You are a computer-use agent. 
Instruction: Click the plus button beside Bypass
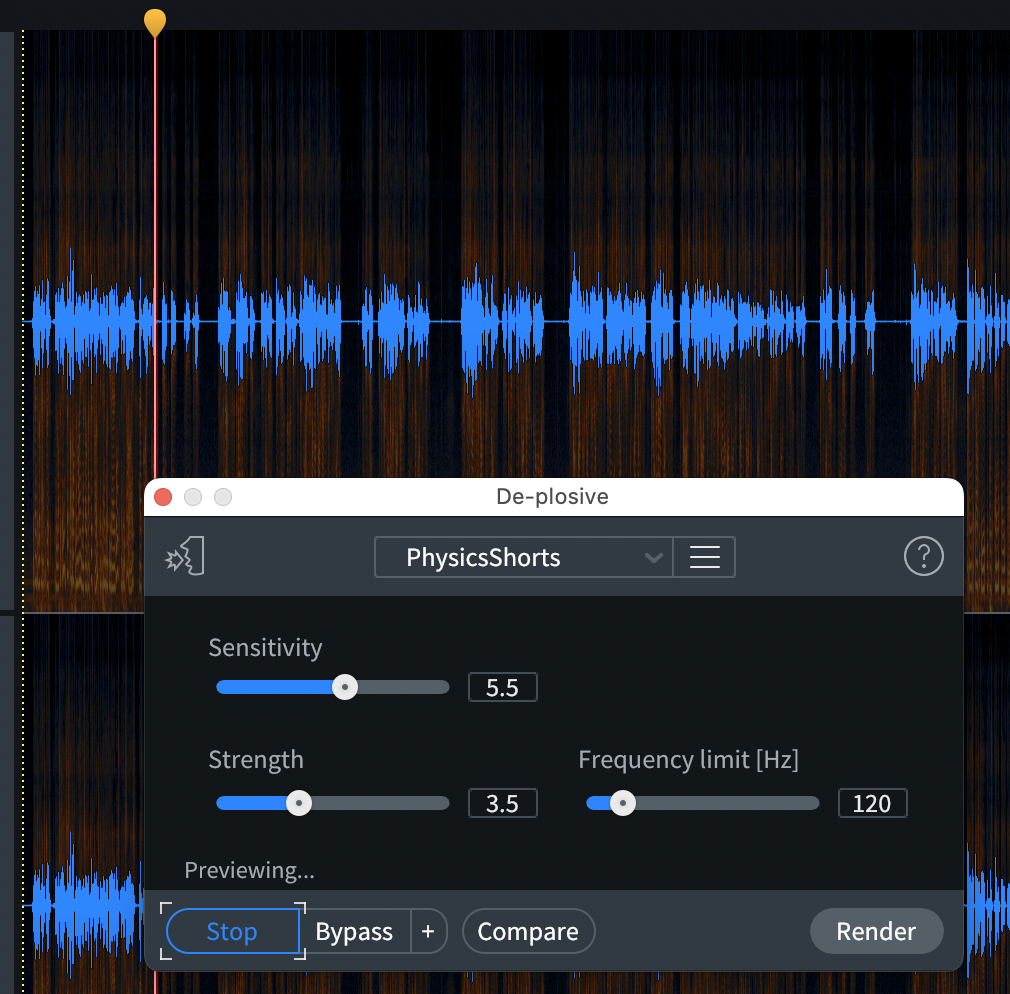click(428, 932)
